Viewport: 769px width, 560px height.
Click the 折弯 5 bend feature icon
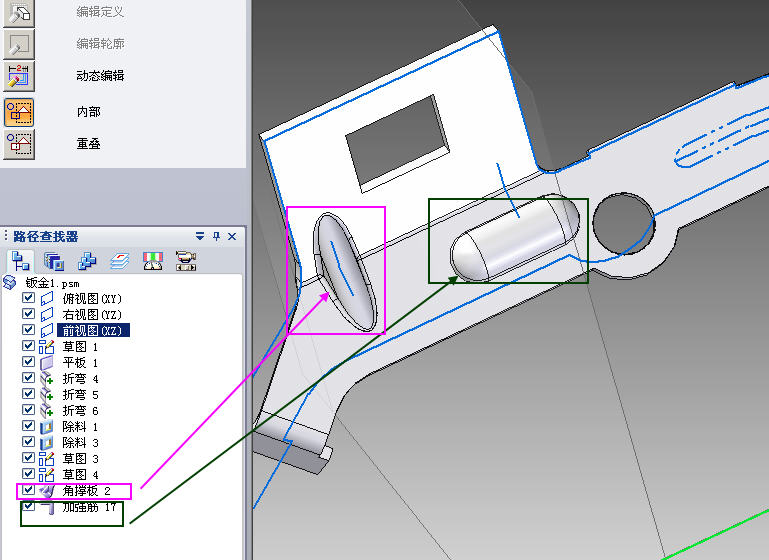pos(47,395)
